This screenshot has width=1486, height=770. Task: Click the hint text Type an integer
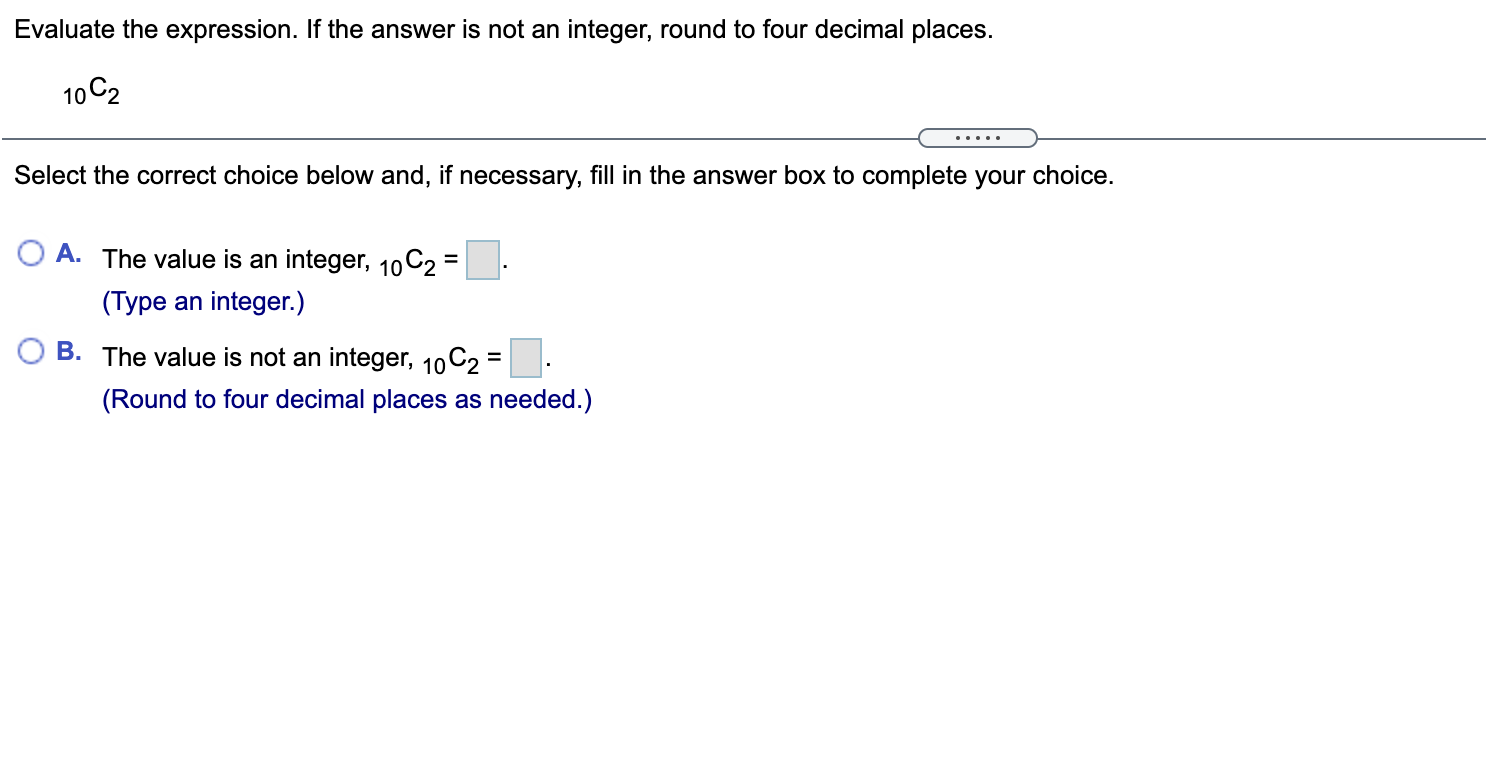point(203,301)
